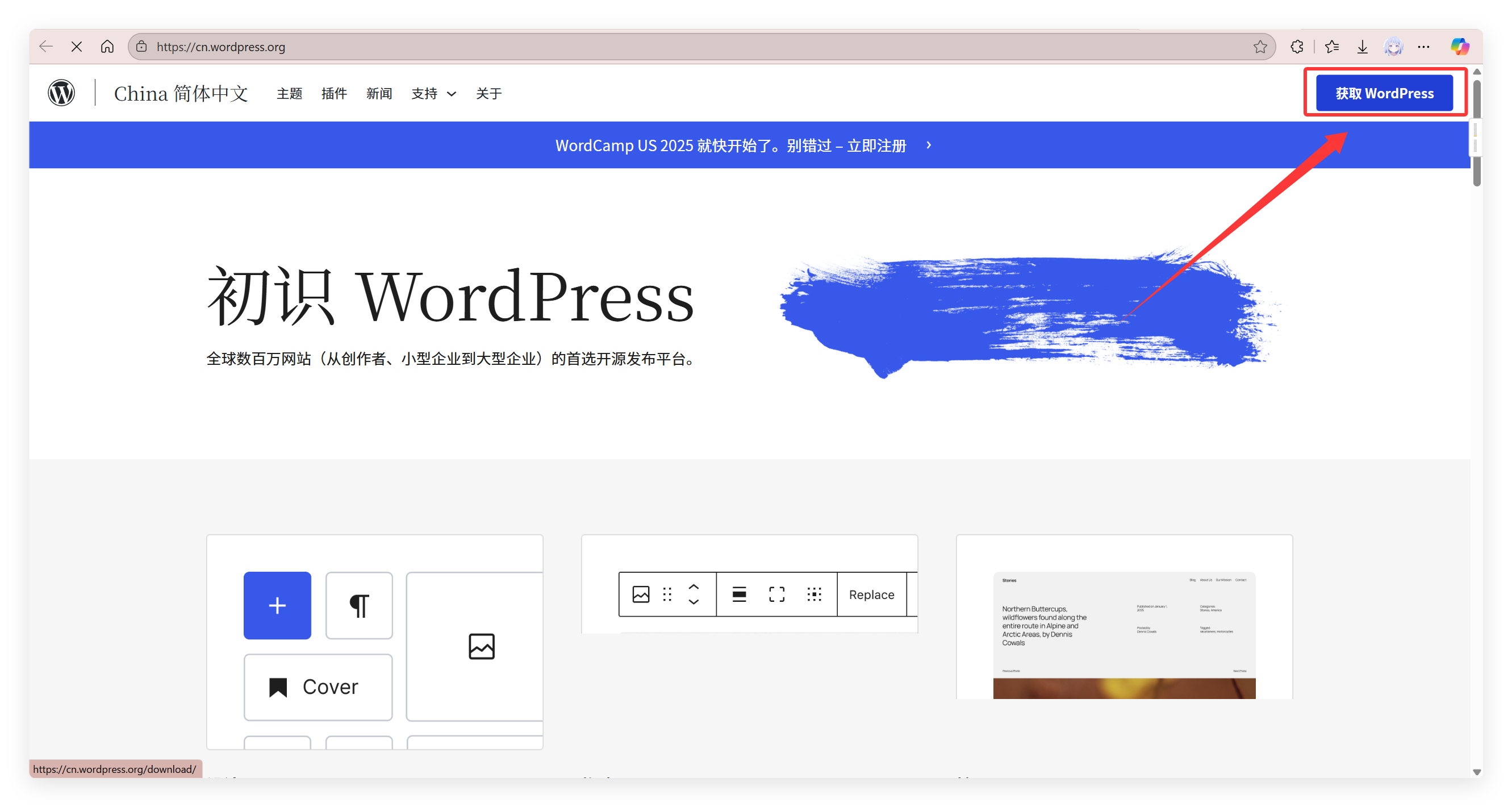
Task: Open the 插件 menu item
Action: point(334,93)
